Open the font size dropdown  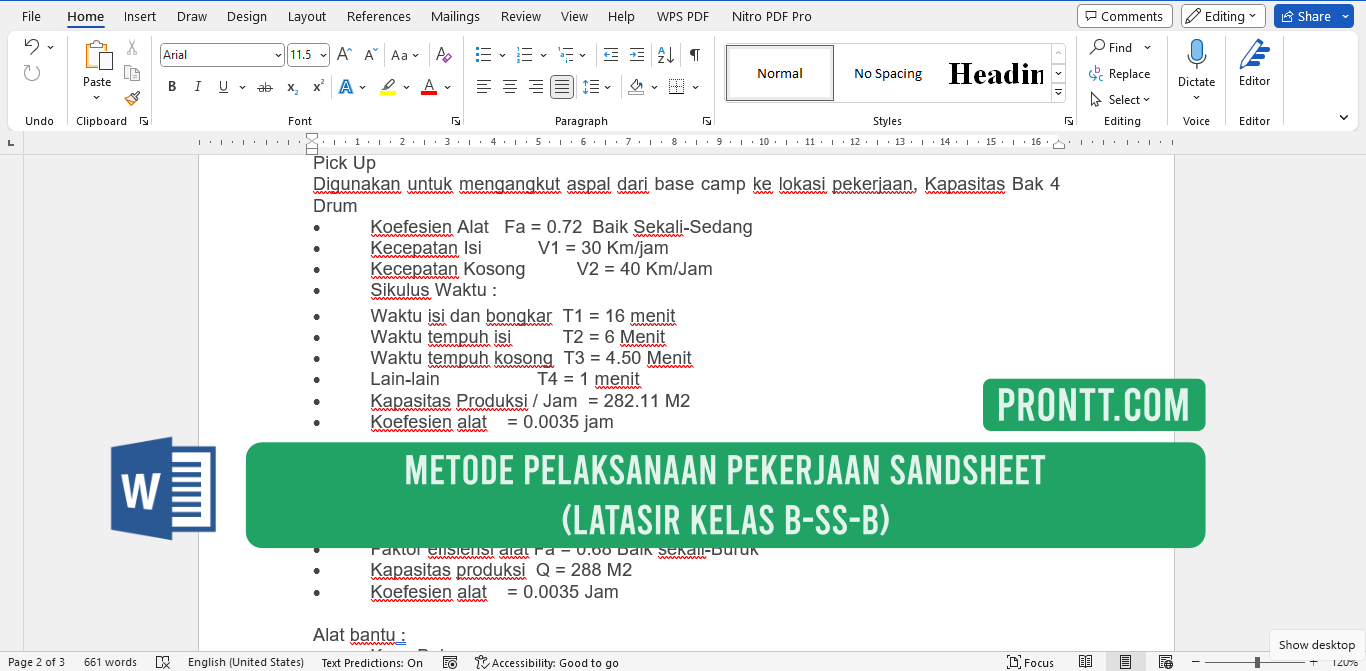(322, 55)
